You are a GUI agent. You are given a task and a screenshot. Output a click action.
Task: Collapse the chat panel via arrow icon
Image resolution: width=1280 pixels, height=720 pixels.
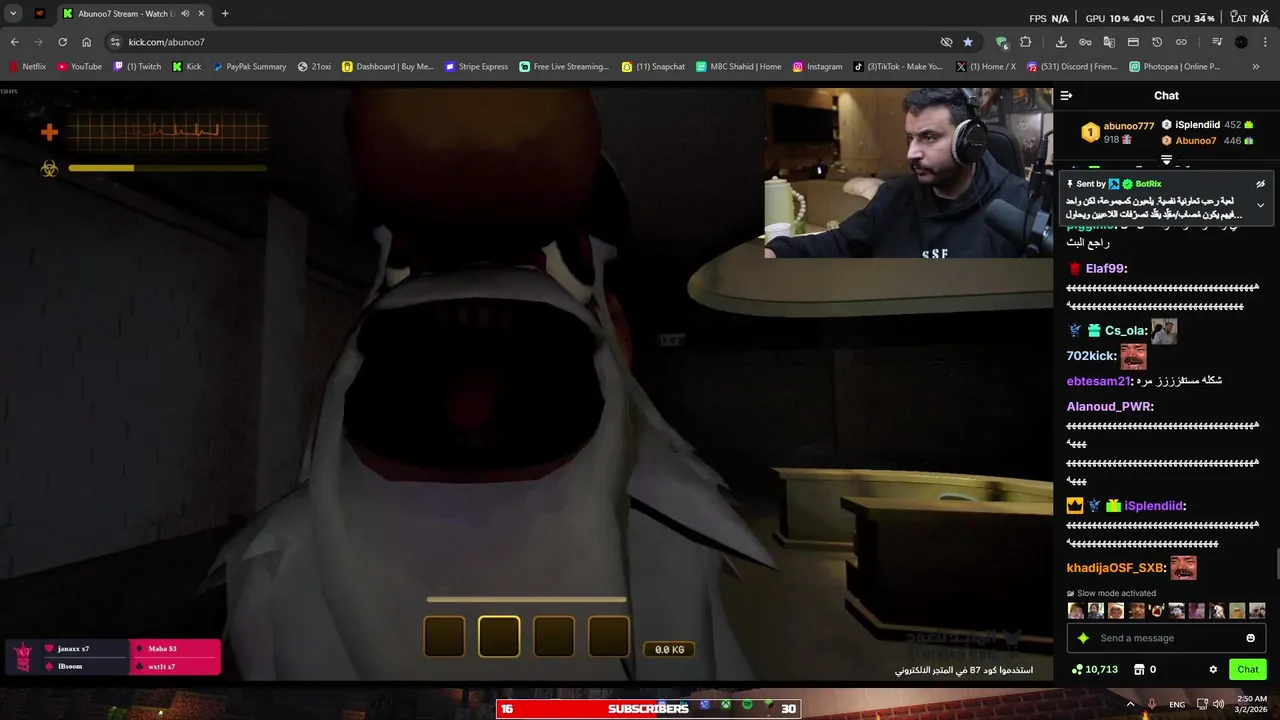[x=1066, y=96]
